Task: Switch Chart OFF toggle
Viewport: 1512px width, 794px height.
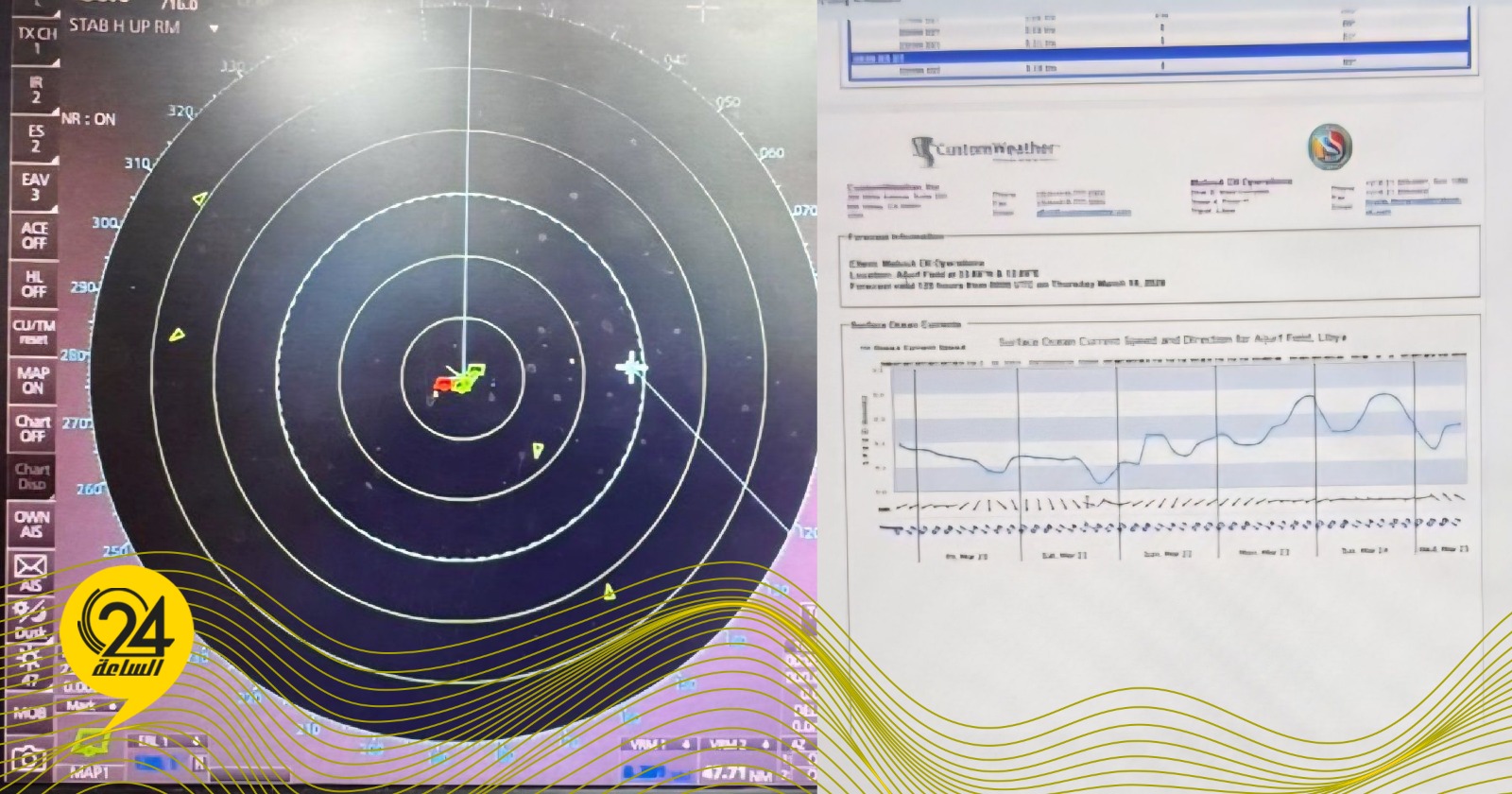Action: click(x=33, y=428)
